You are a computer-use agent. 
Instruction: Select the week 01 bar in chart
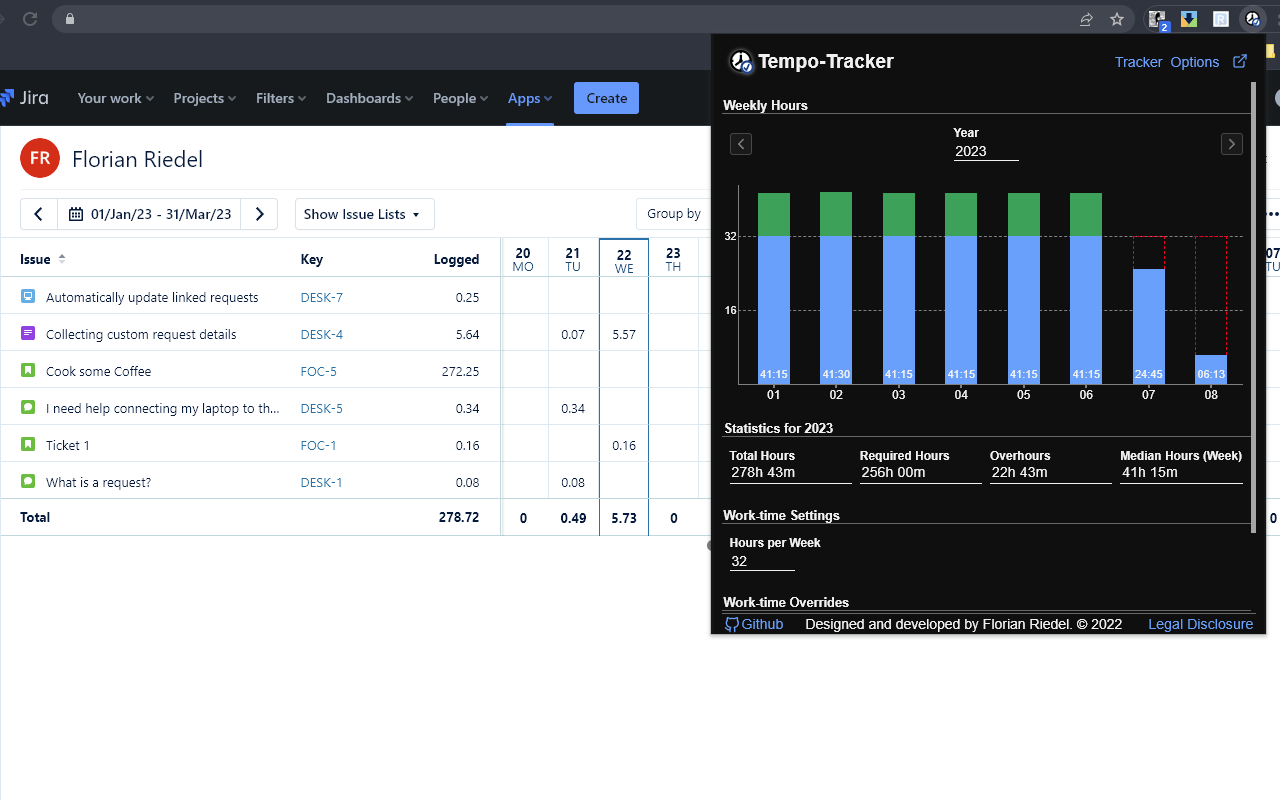[x=774, y=288]
